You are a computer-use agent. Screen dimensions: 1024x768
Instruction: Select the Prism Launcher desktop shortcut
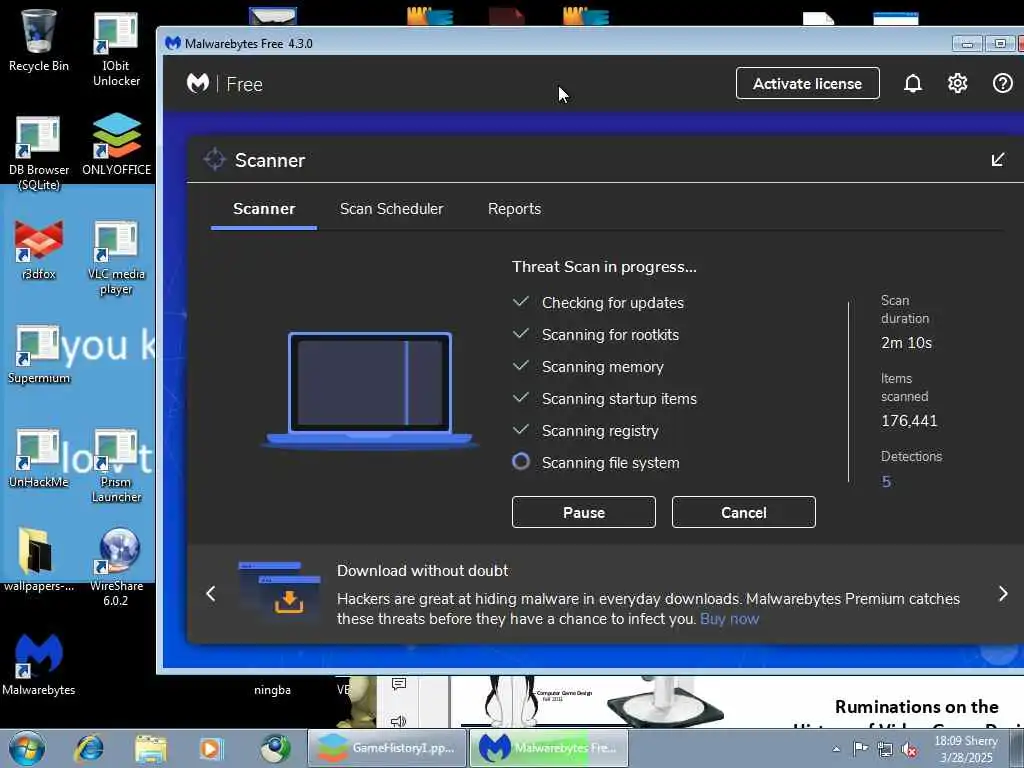coord(116,466)
